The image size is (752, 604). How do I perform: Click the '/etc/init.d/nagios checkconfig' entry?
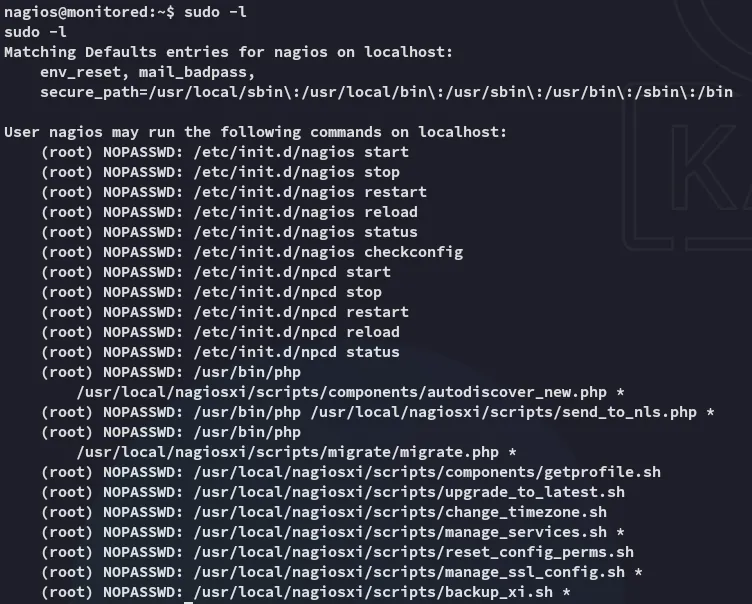[328, 252]
